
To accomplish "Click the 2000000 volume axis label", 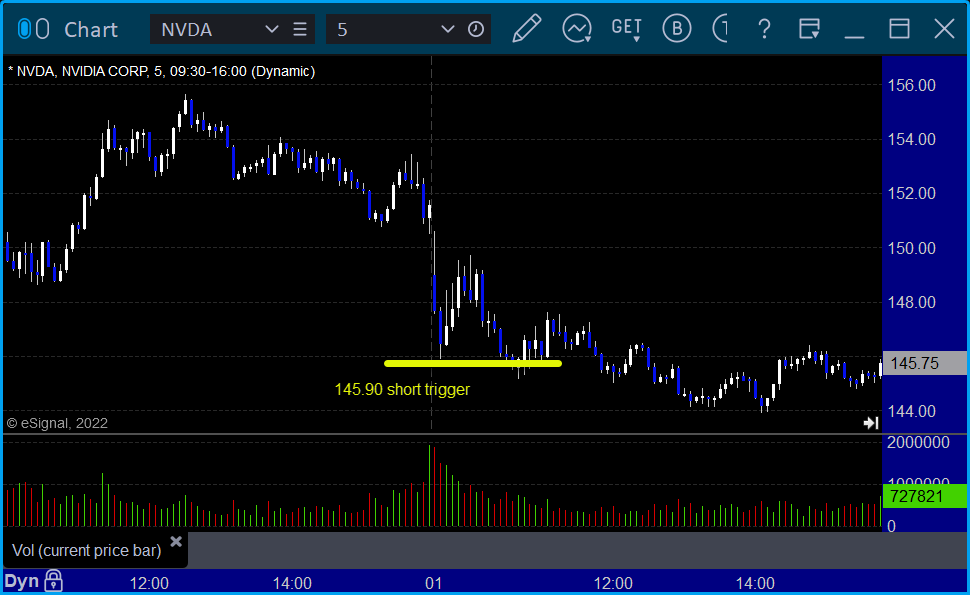I will [x=918, y=442].
